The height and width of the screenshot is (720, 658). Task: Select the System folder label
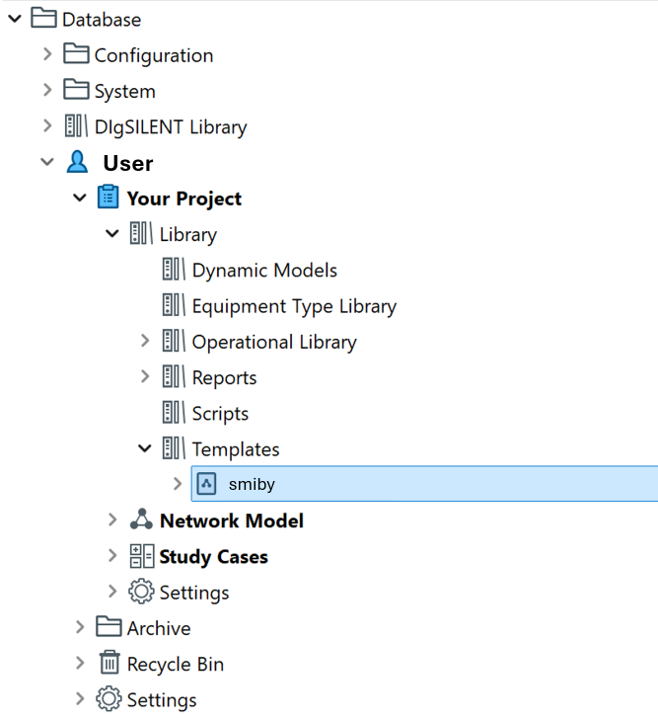pyautogui.click(x=125, y=91)
